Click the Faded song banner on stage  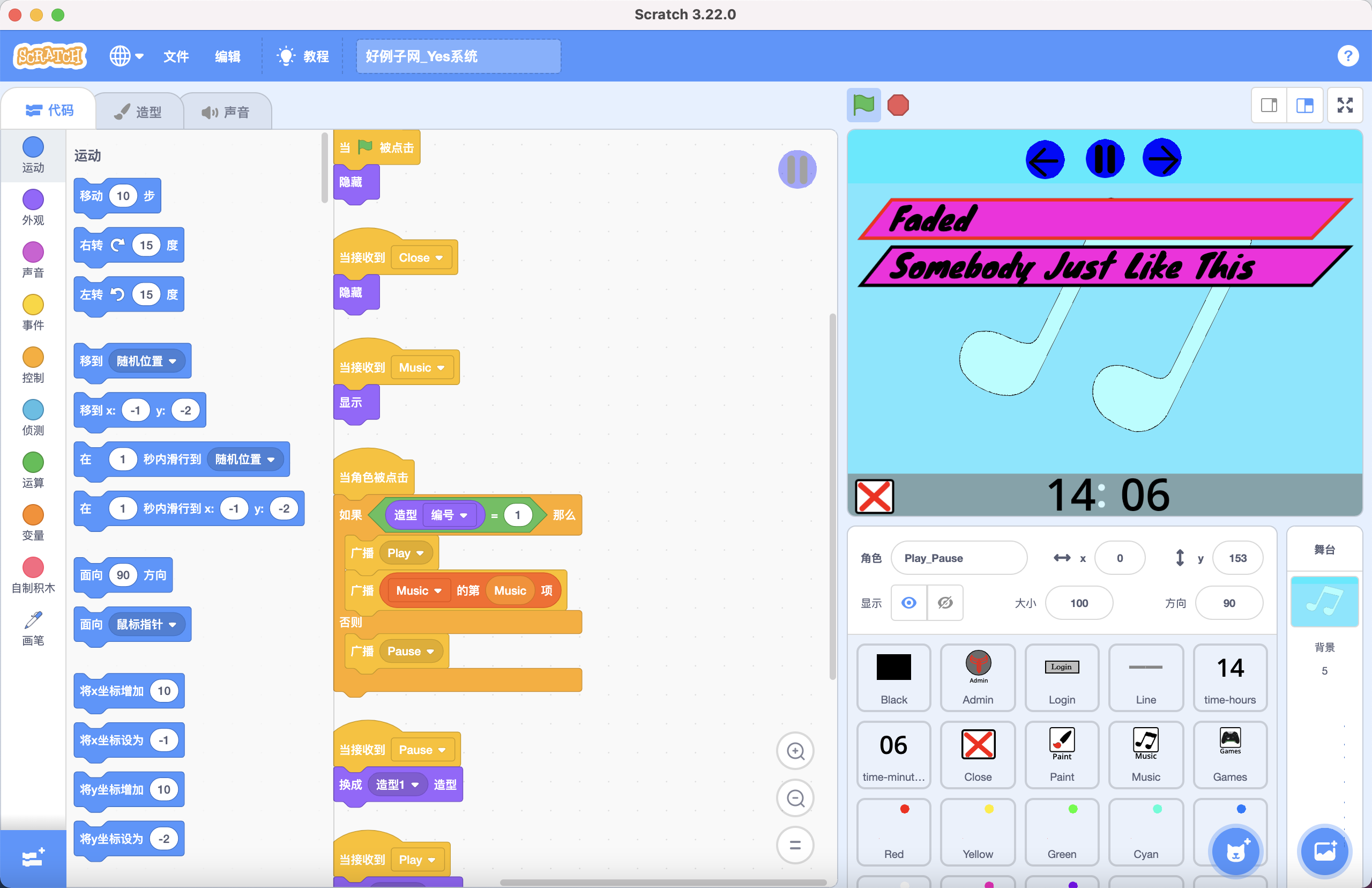pos(1104,219)
